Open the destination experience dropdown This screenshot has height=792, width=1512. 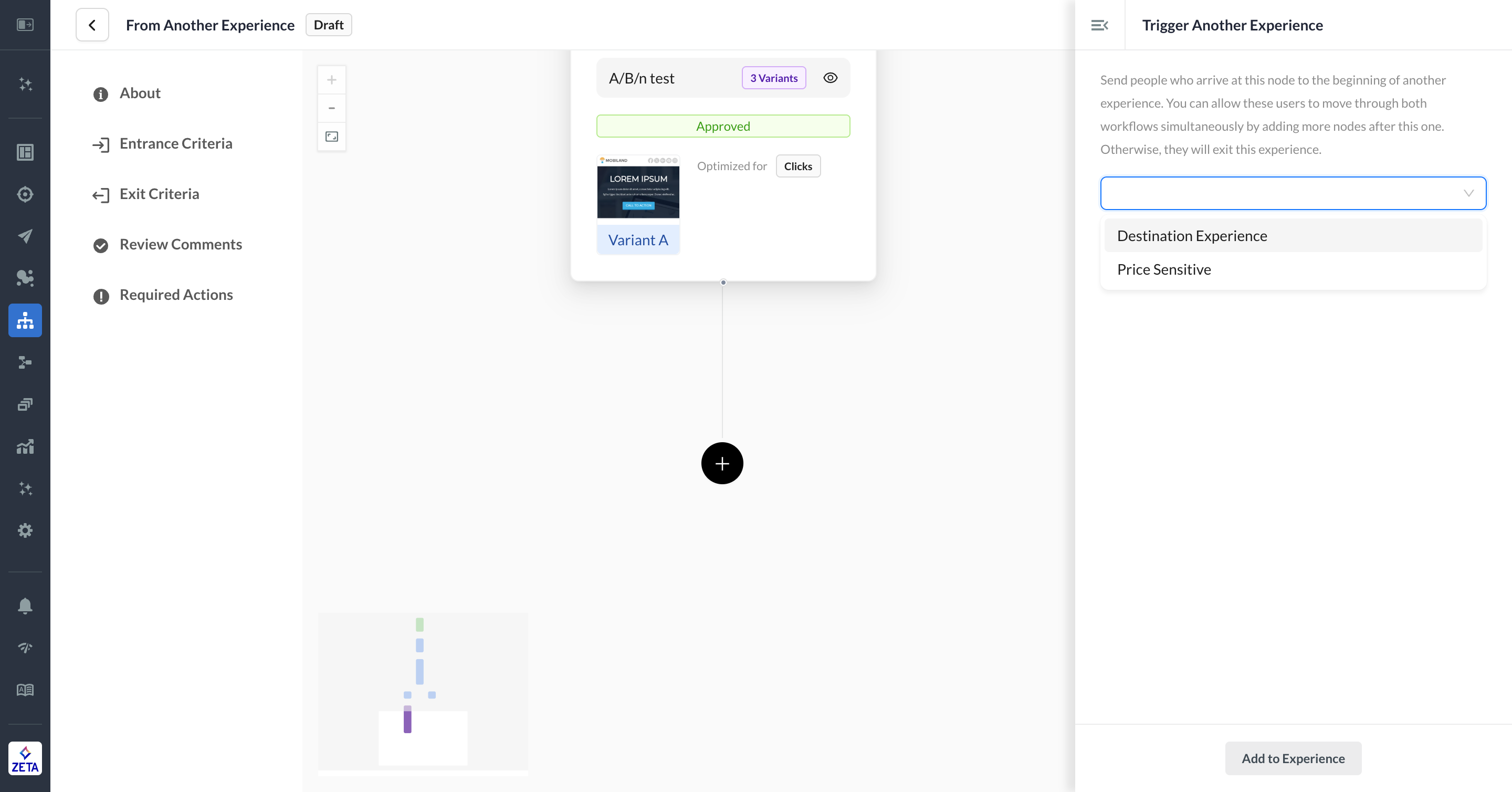click(1293, 193)
